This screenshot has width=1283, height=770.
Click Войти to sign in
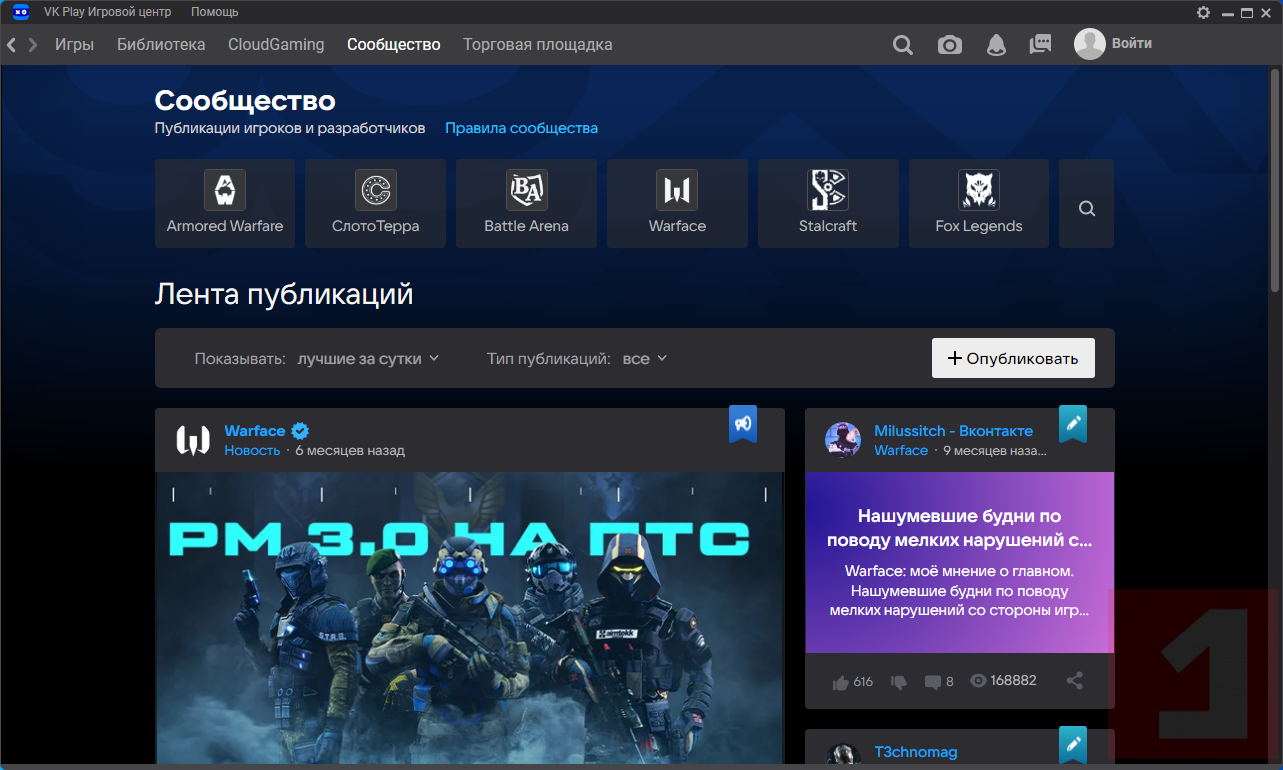(x=1132, y=44)
